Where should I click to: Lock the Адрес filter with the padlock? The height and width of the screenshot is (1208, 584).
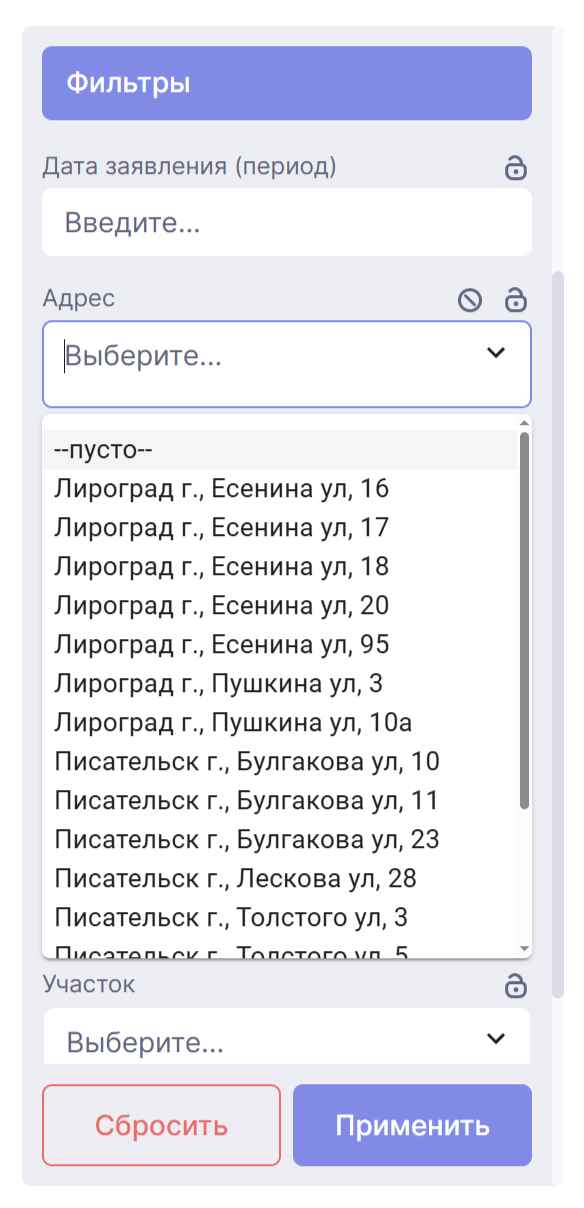coord(514,297)
